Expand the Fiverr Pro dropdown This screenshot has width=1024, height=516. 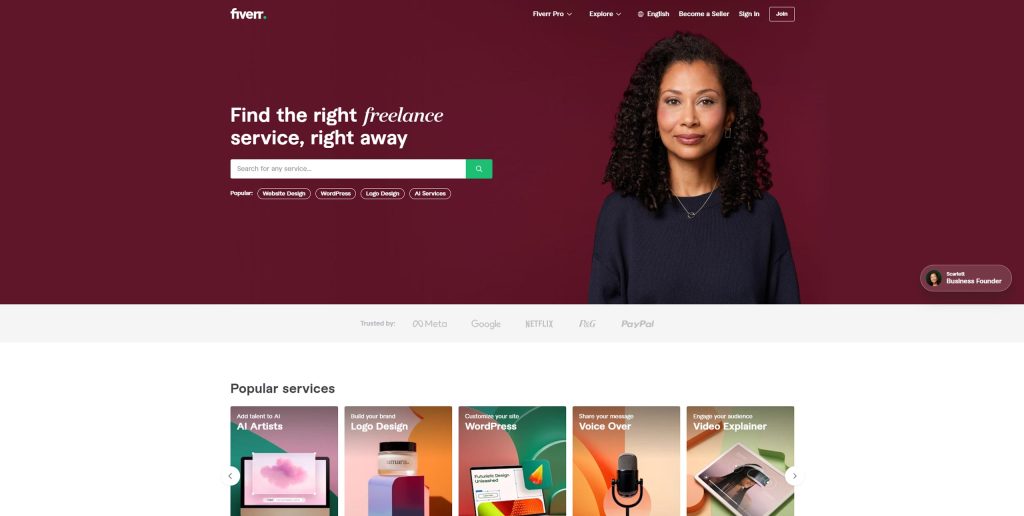tap(552, 14)
